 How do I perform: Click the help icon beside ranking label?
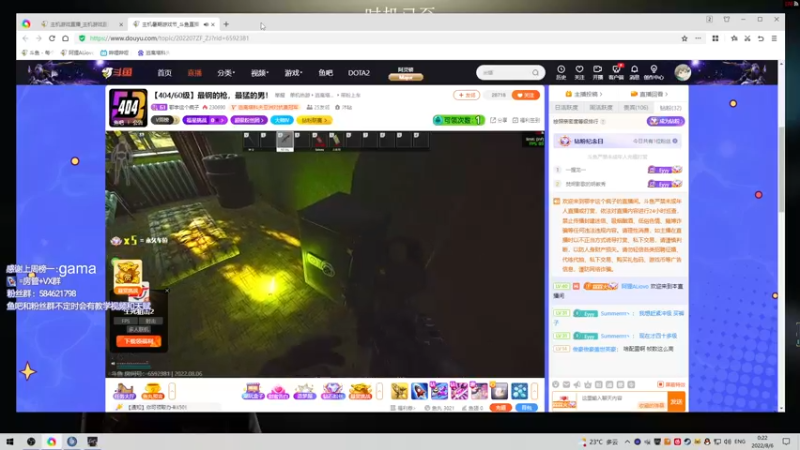pyautogui.click(x=603, y=121)
